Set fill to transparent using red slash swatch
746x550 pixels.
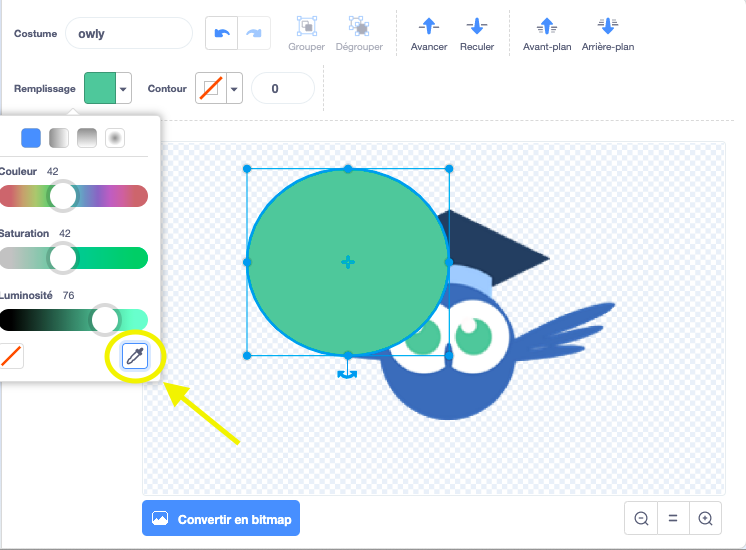[11, 356]
